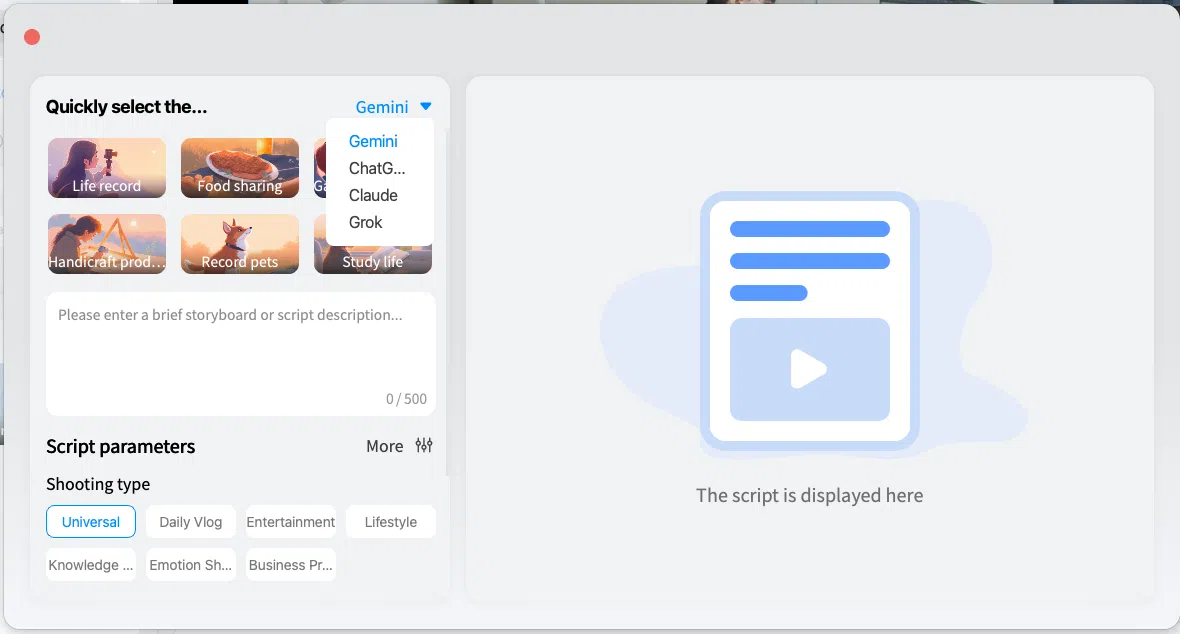Click the play icon in script placeholder
Image resolution: width=1180 pixels, height=634 pixels.
[808, 369]
